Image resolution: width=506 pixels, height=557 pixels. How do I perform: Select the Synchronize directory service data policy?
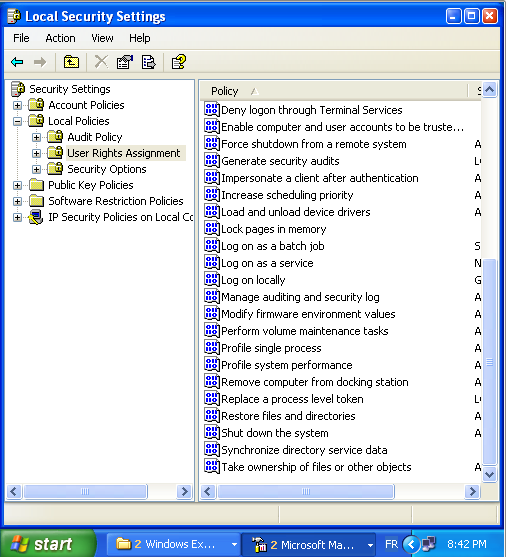click(x=304, y=450)
